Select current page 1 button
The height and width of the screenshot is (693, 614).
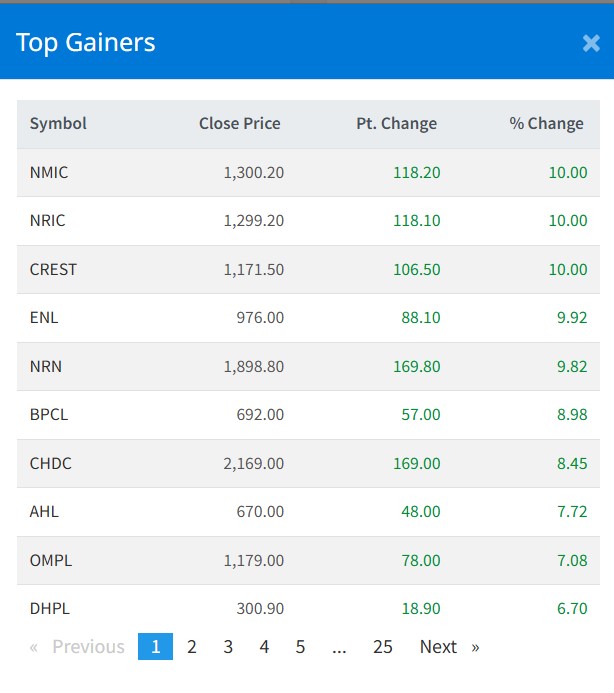[155, 647]
